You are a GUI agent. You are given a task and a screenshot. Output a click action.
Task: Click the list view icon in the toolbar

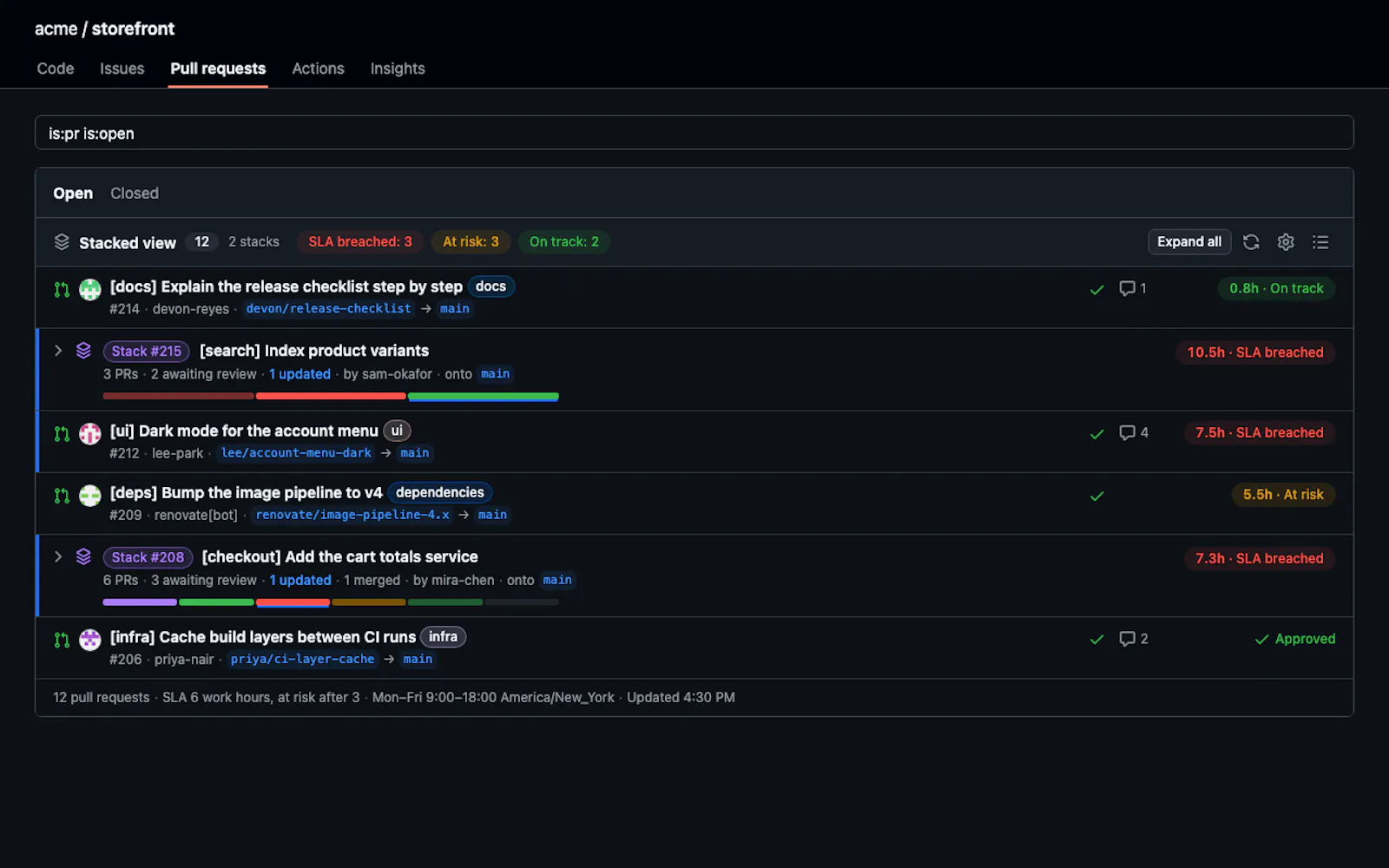coord(1320,242)
